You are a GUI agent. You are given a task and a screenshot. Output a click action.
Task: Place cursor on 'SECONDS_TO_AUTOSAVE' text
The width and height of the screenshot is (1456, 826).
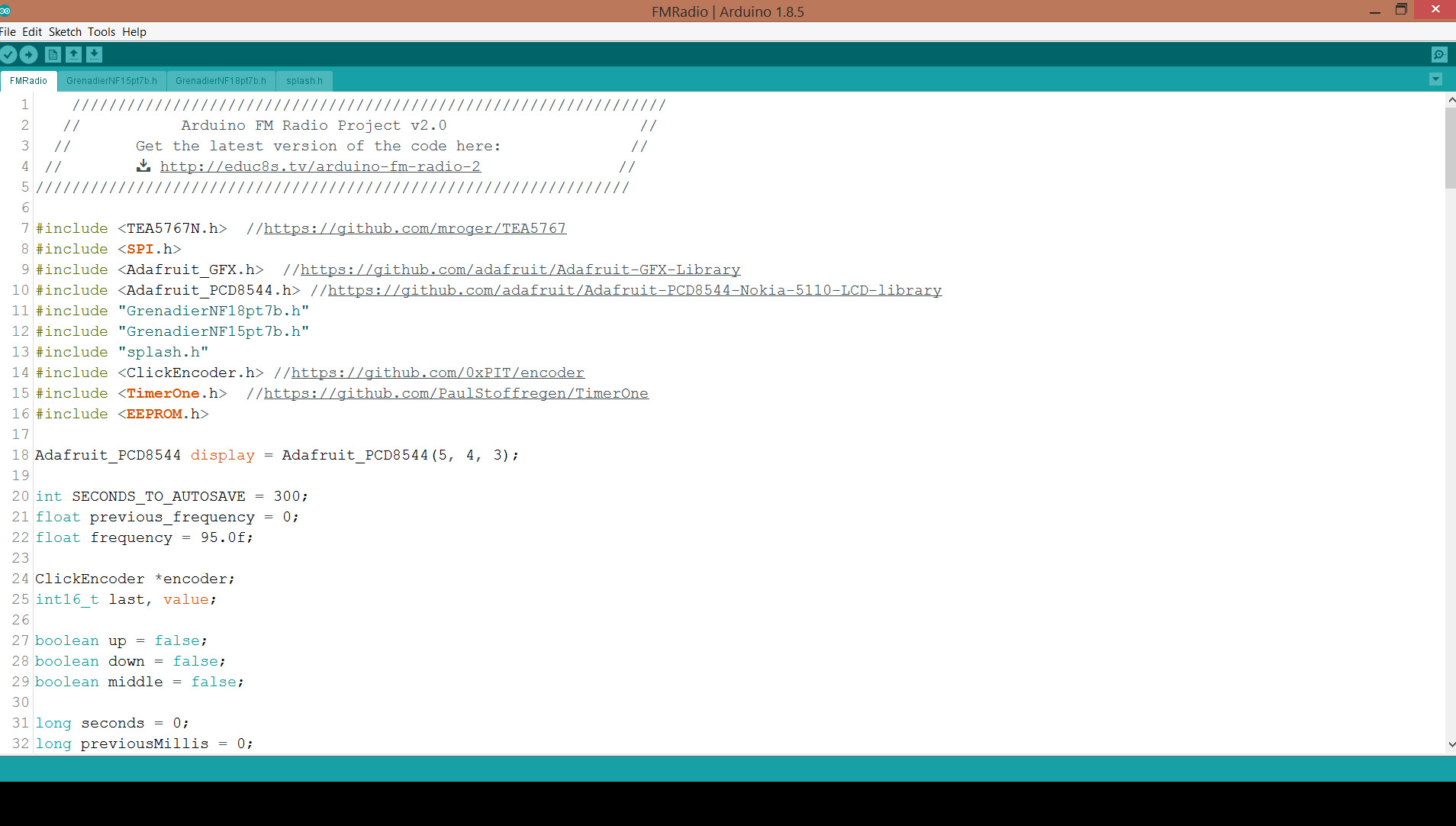point(159,496)
